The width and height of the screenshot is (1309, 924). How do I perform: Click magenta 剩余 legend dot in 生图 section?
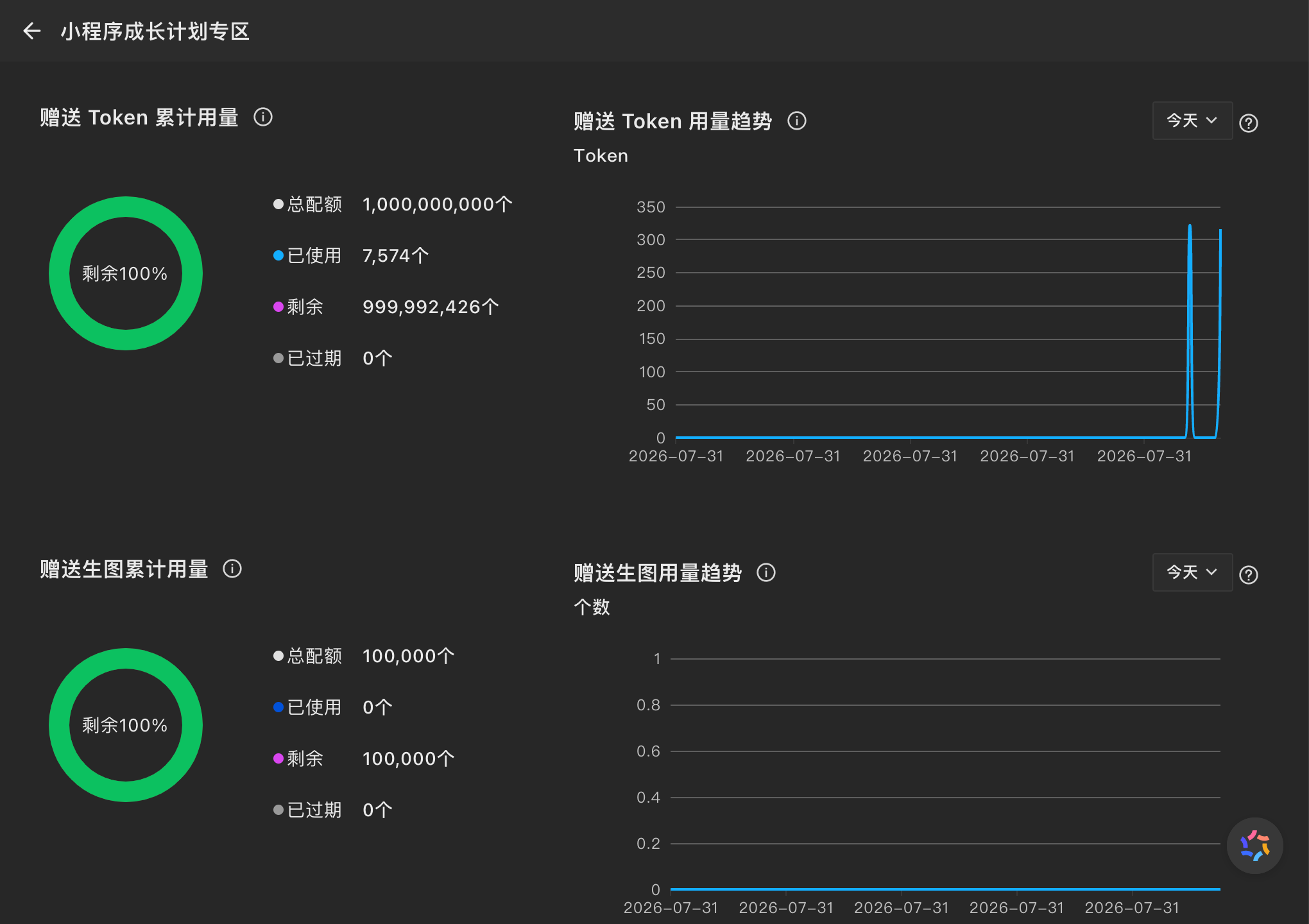tap(278, 758)
